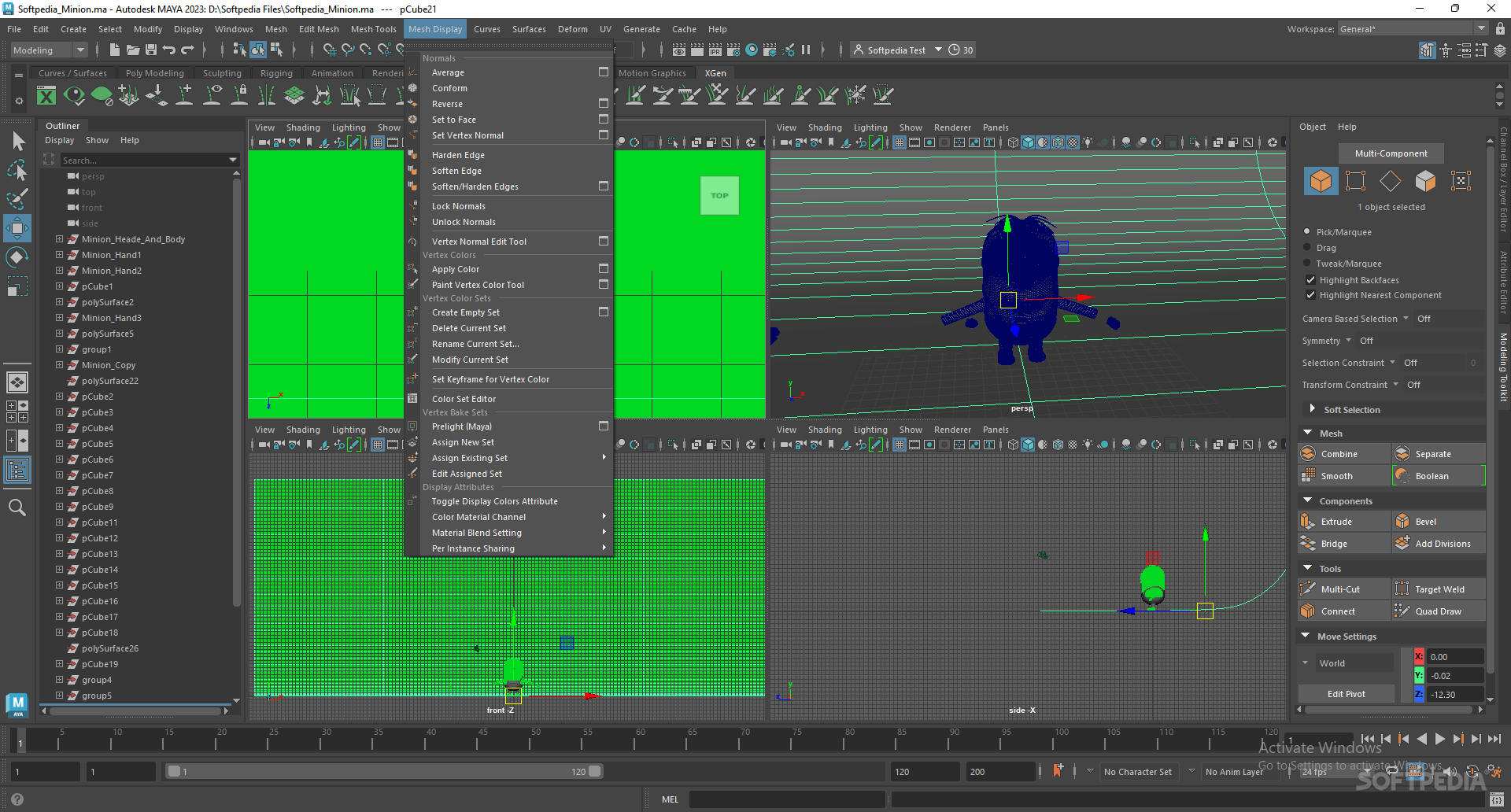Select Drag radio option
The height and width of the screenshot is (812, 1511).
tap(1307, 247)
